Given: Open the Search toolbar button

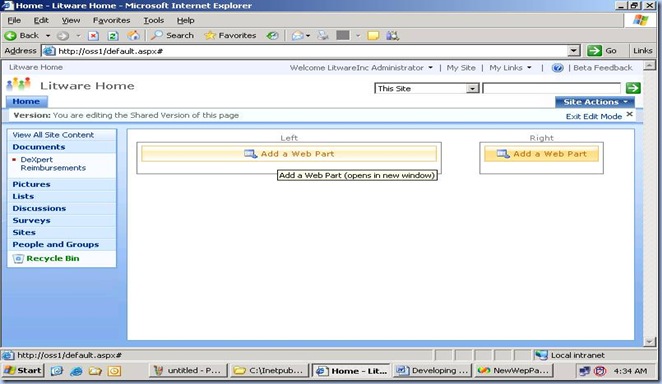Looking at the screenshot, I should point(172,36).
